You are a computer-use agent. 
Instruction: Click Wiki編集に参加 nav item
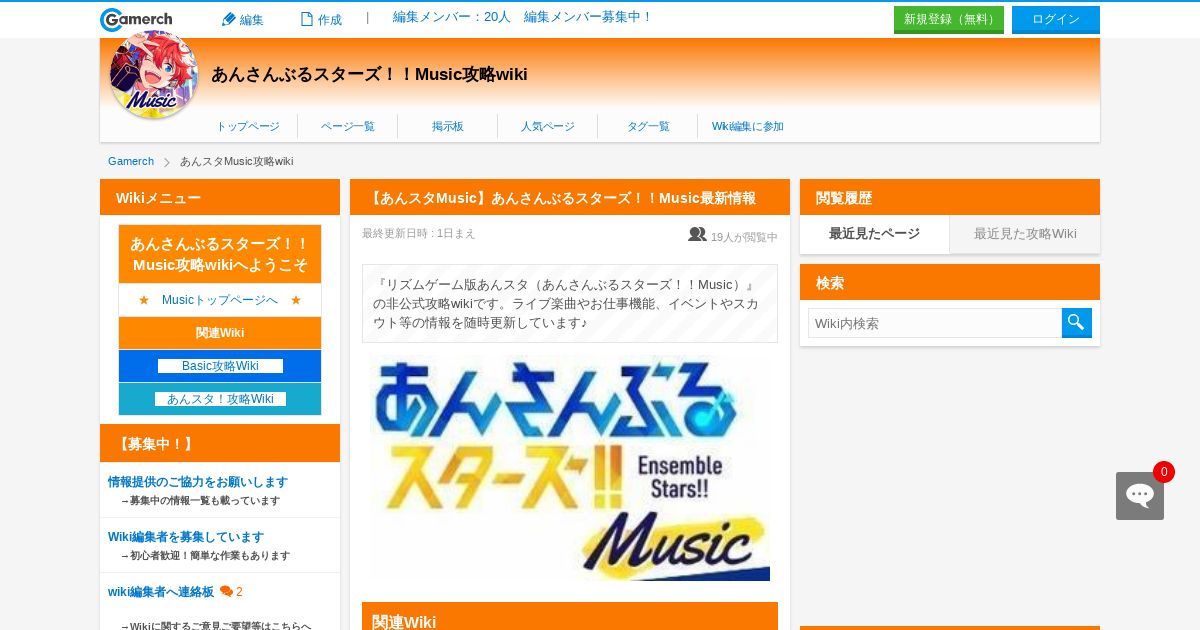[748, 126]
